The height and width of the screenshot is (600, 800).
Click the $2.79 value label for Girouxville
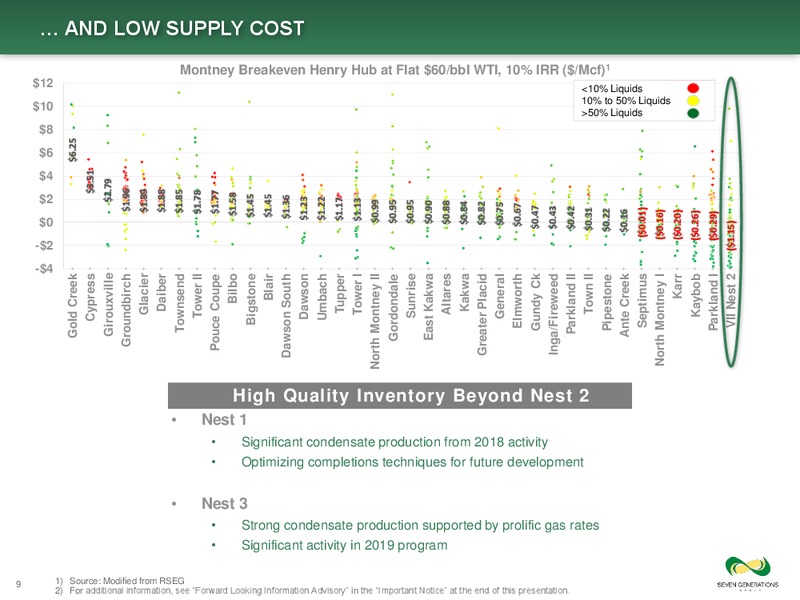(x=108, y=191)
